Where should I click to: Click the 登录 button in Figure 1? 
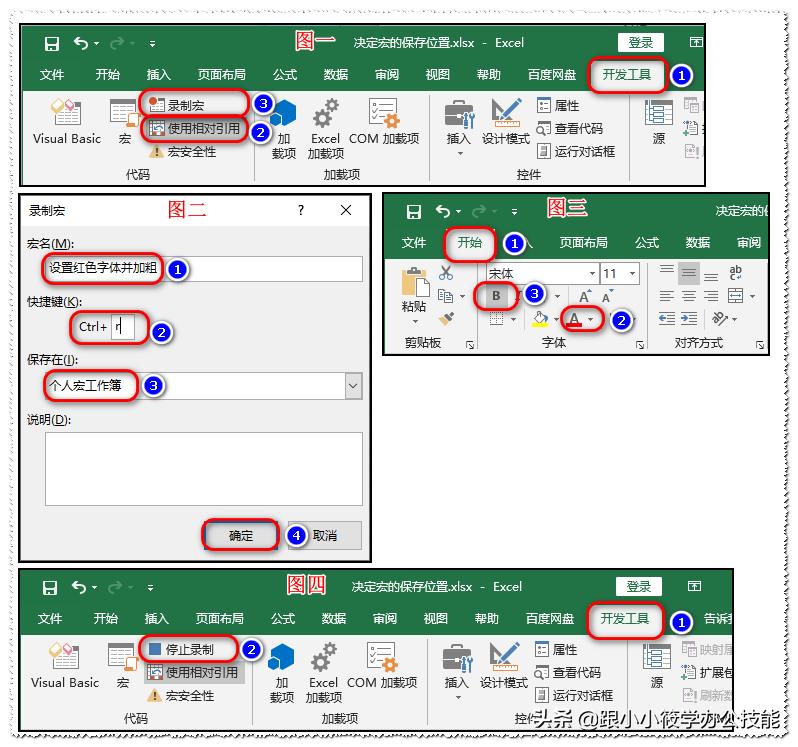[641, 43]
